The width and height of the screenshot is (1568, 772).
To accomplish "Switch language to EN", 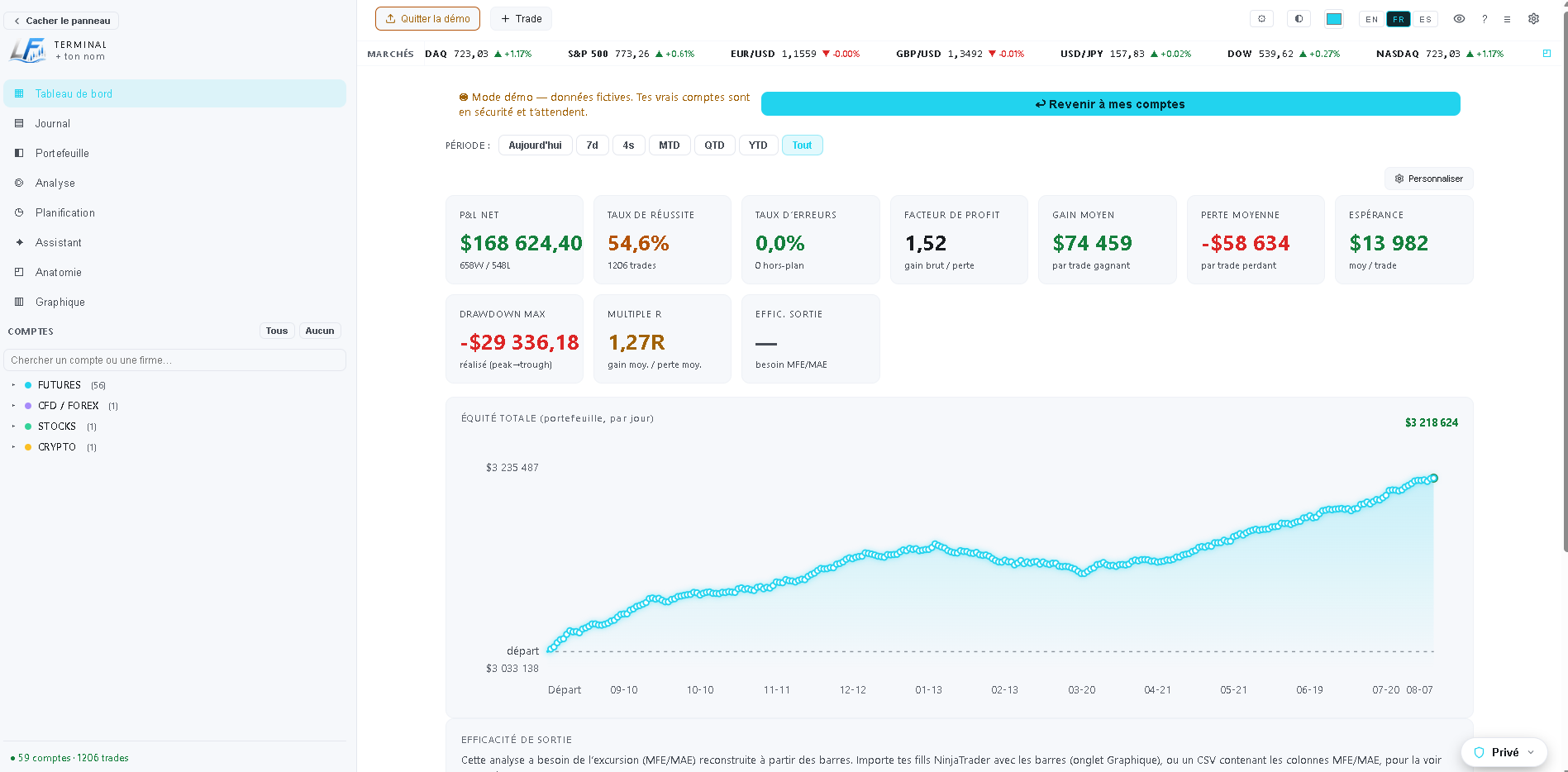I will pyautogui.click(x=1372, y=19).
